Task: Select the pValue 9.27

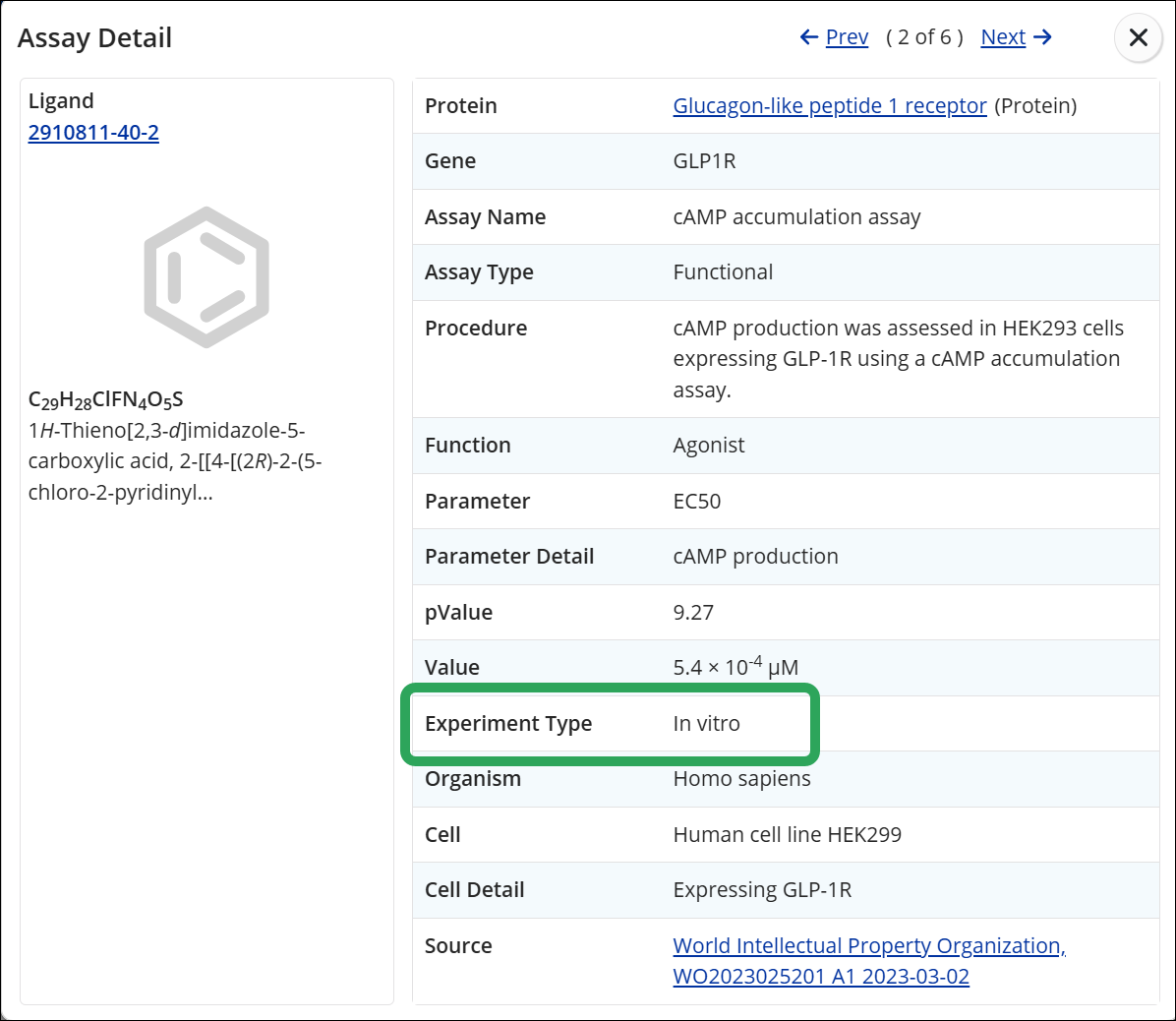Action: (693, 612)
